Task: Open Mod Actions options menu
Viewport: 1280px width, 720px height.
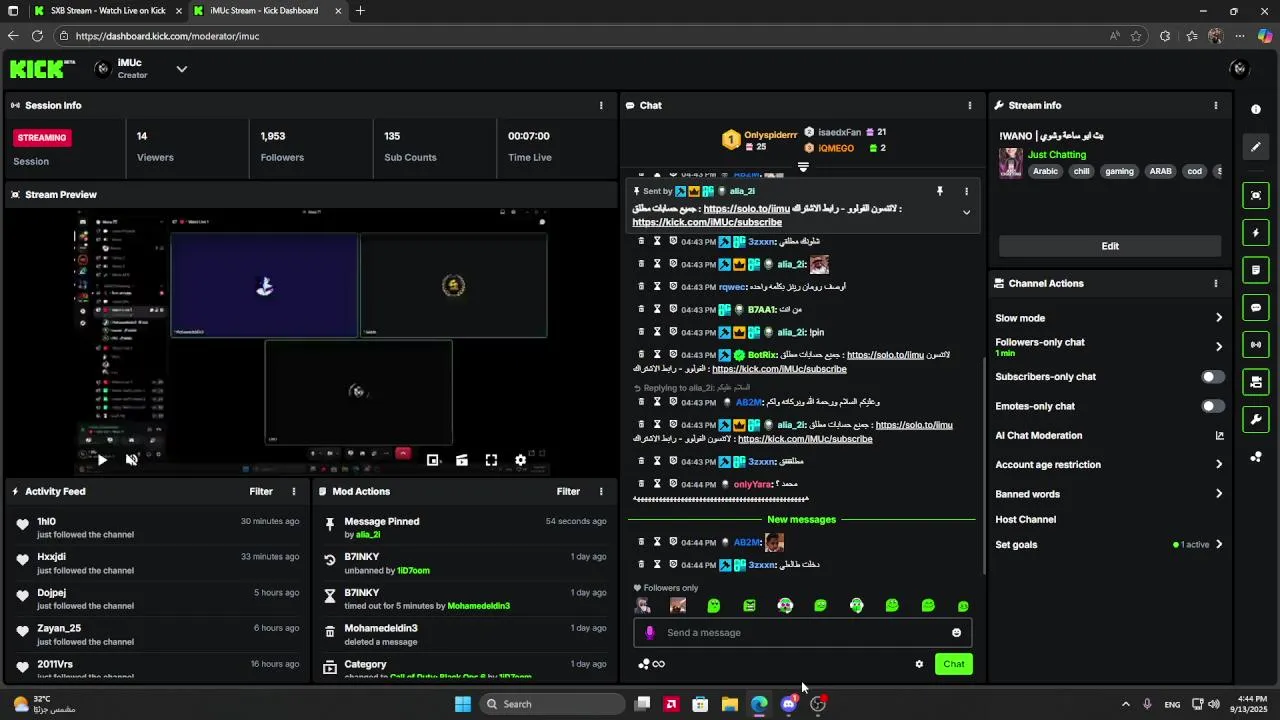Action: click(601, 491)
